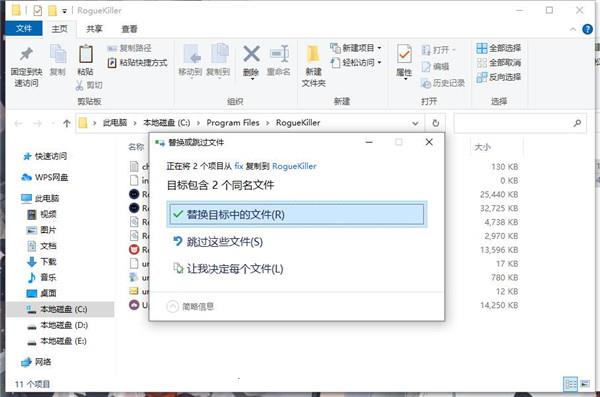
Task: Click Select all in the ribbon
Action: click(x=499, y=48)
